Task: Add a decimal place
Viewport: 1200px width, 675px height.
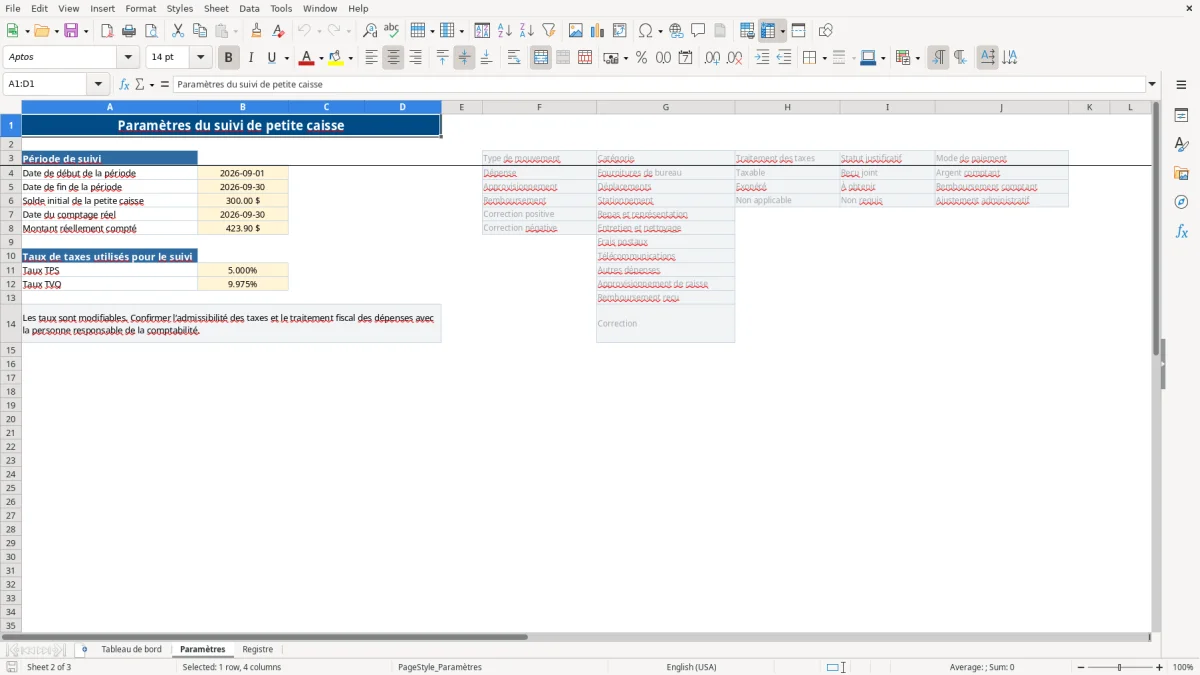Action: [712, 58]
